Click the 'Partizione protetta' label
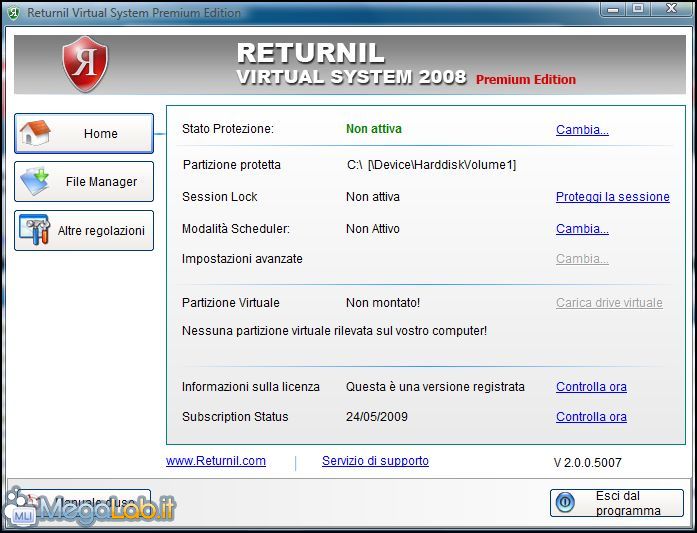The image size is (697, 533). pos(232,164)
